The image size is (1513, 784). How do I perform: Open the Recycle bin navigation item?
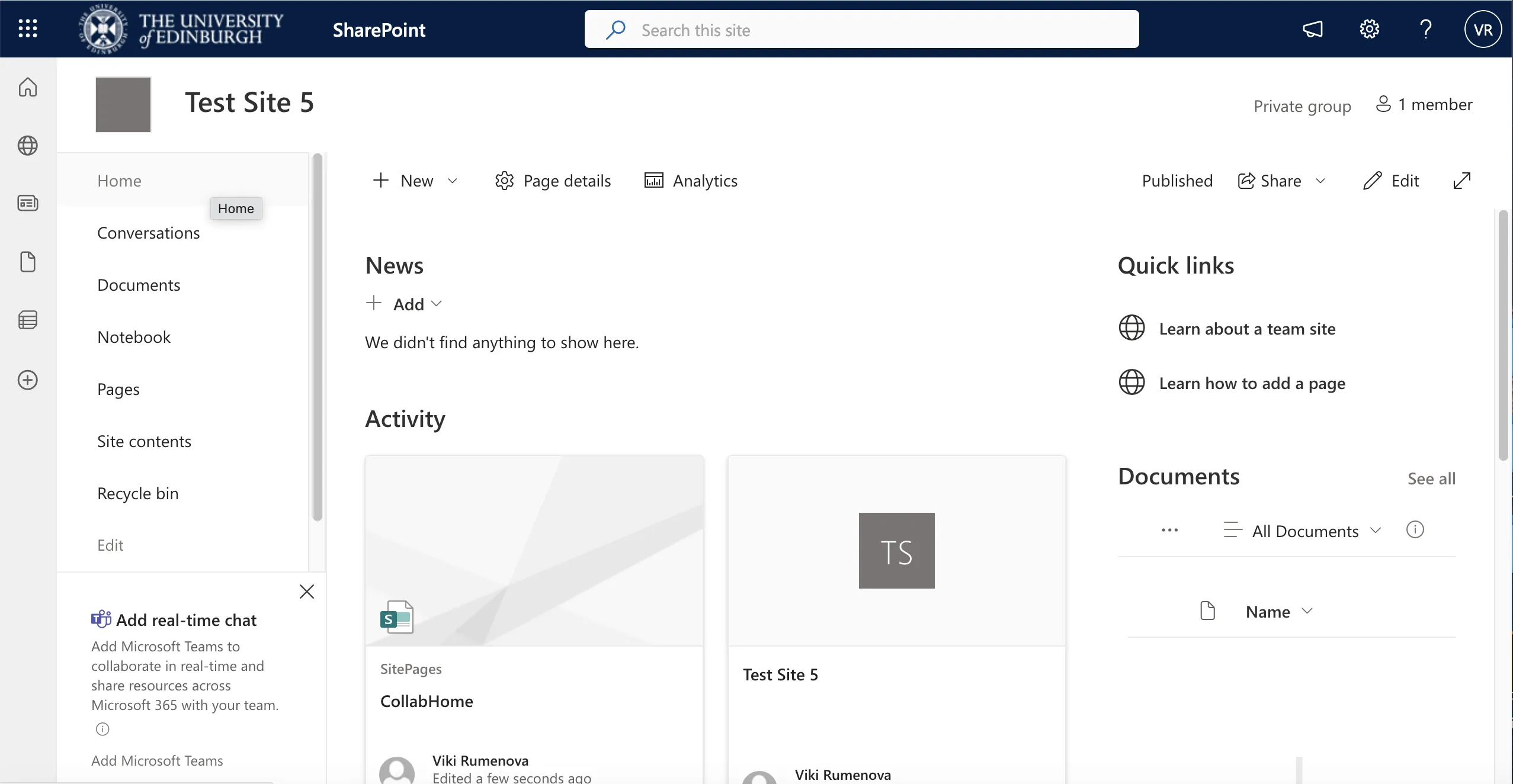click(x=137, y=493)
